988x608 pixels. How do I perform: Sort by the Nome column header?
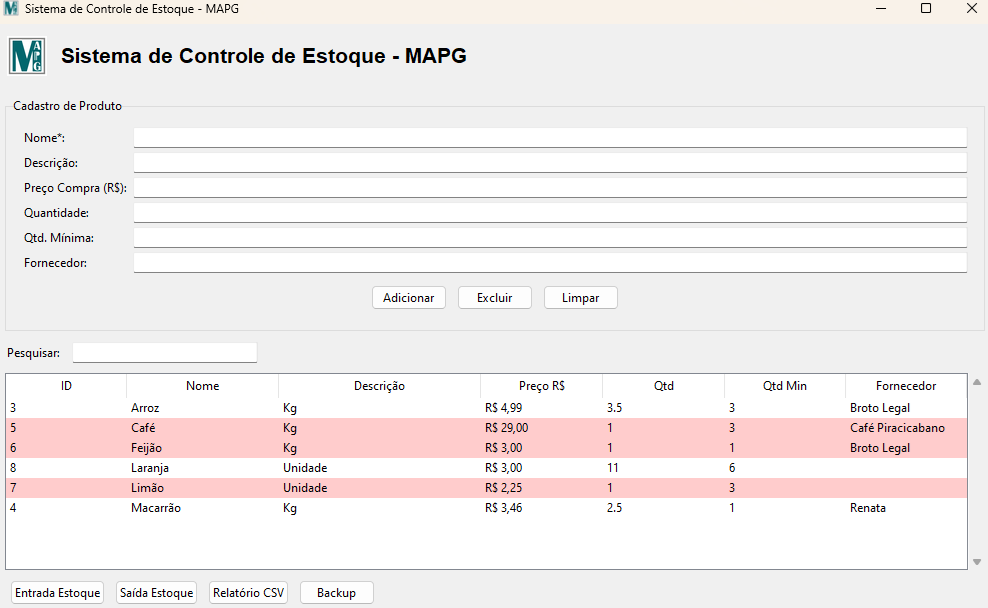click(202, 386)
